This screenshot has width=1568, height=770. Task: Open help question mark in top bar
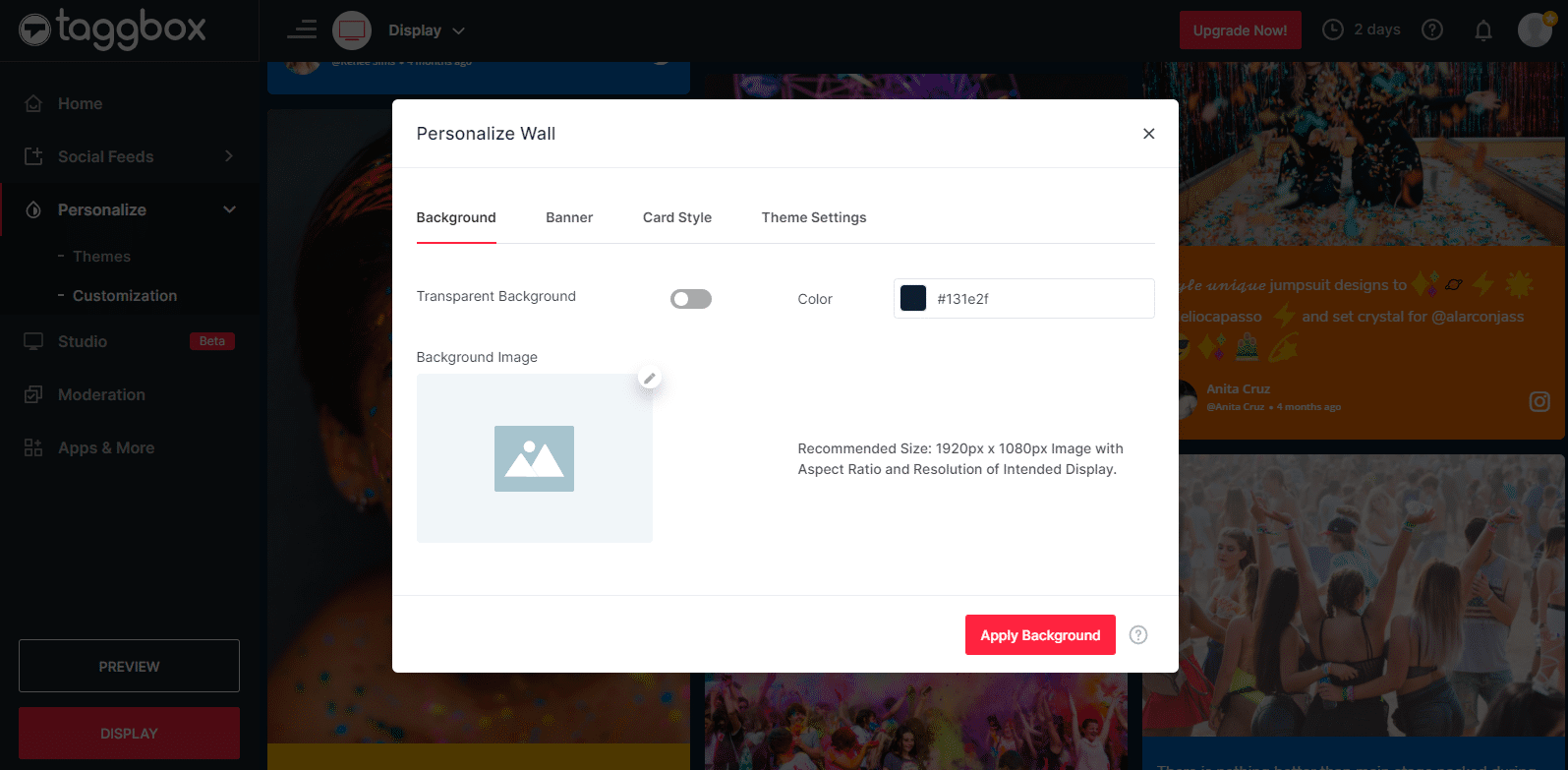(1432, 30)
